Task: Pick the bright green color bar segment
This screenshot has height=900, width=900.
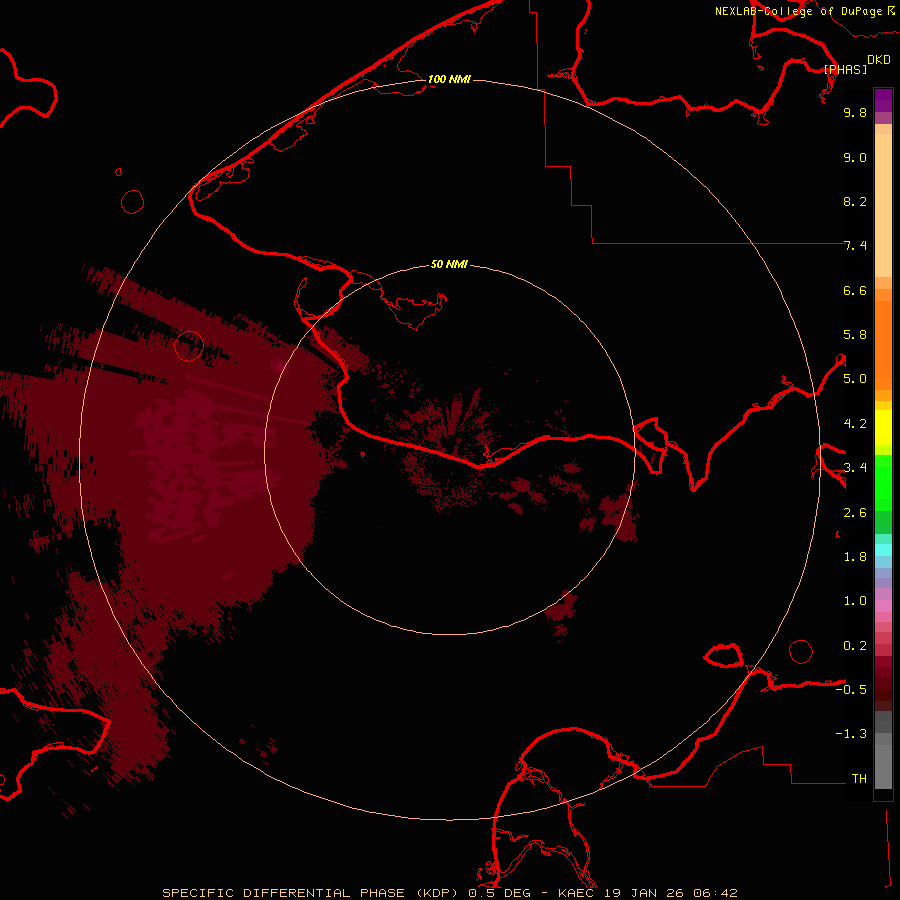Action: 883,483
